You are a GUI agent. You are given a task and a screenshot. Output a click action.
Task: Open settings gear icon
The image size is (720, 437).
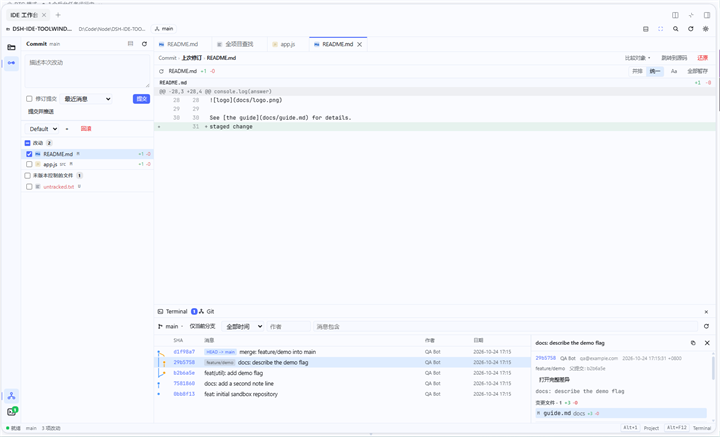(706, 29)
